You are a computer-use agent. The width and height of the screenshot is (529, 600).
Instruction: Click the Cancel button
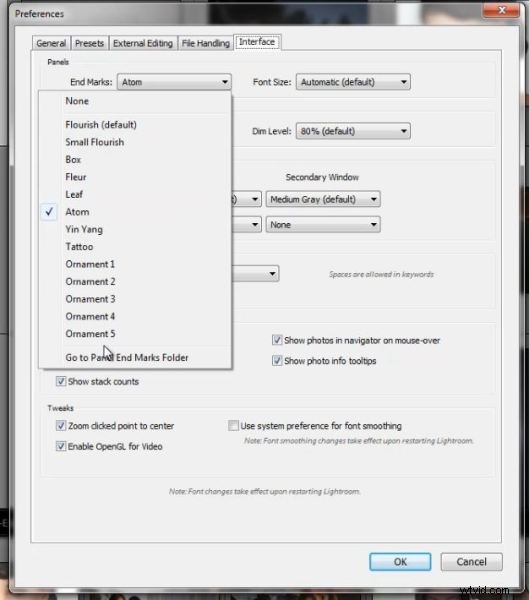click(471, 562)
